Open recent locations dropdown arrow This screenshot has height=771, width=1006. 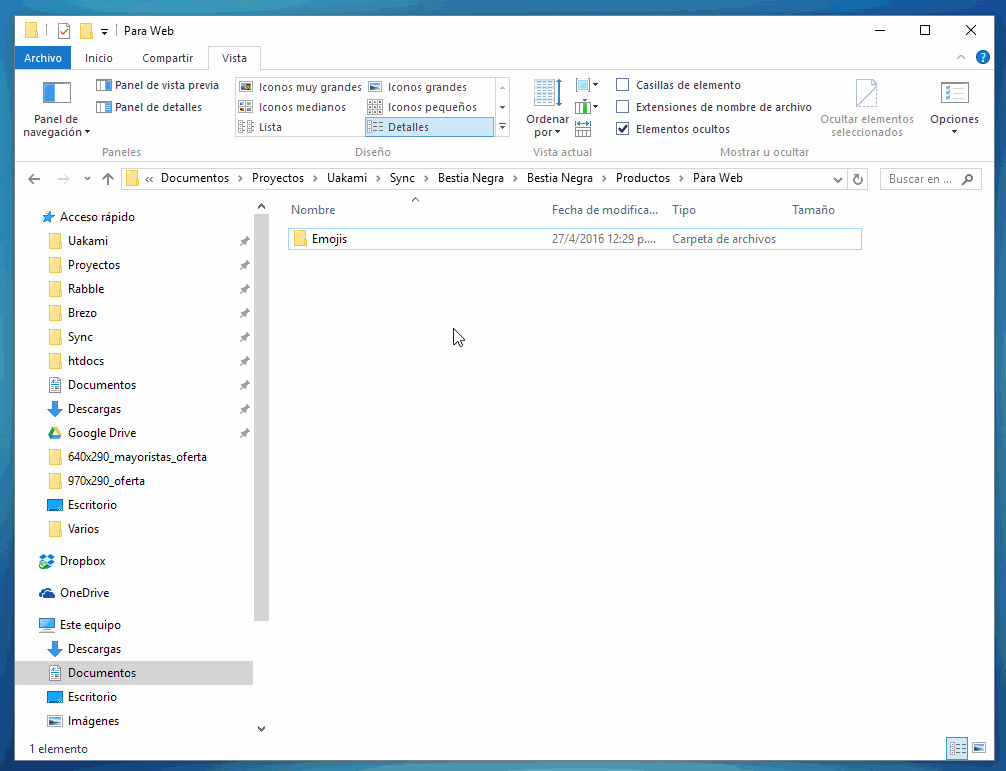(x=87, y=179)
